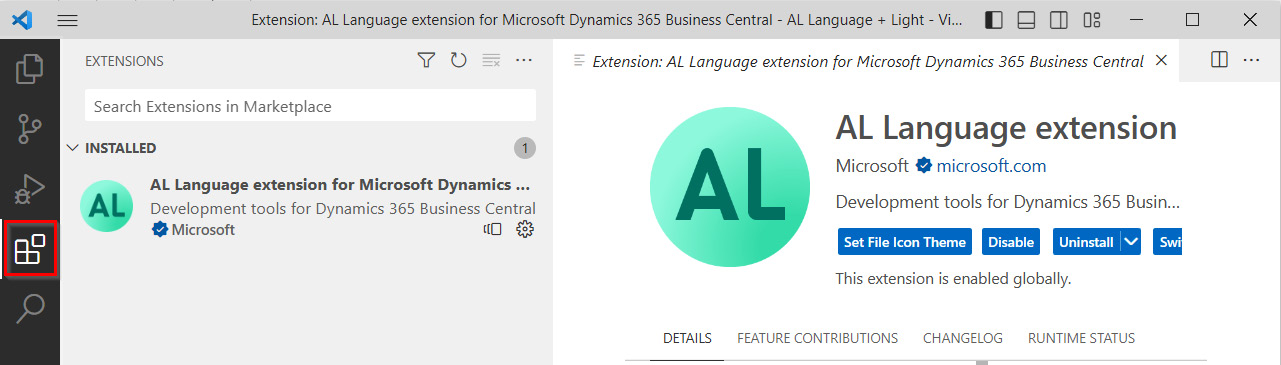This screenshot has height=365, width=1281.
Task: Select the AL Language extension editor tab
Action: (x=868, y=61)
